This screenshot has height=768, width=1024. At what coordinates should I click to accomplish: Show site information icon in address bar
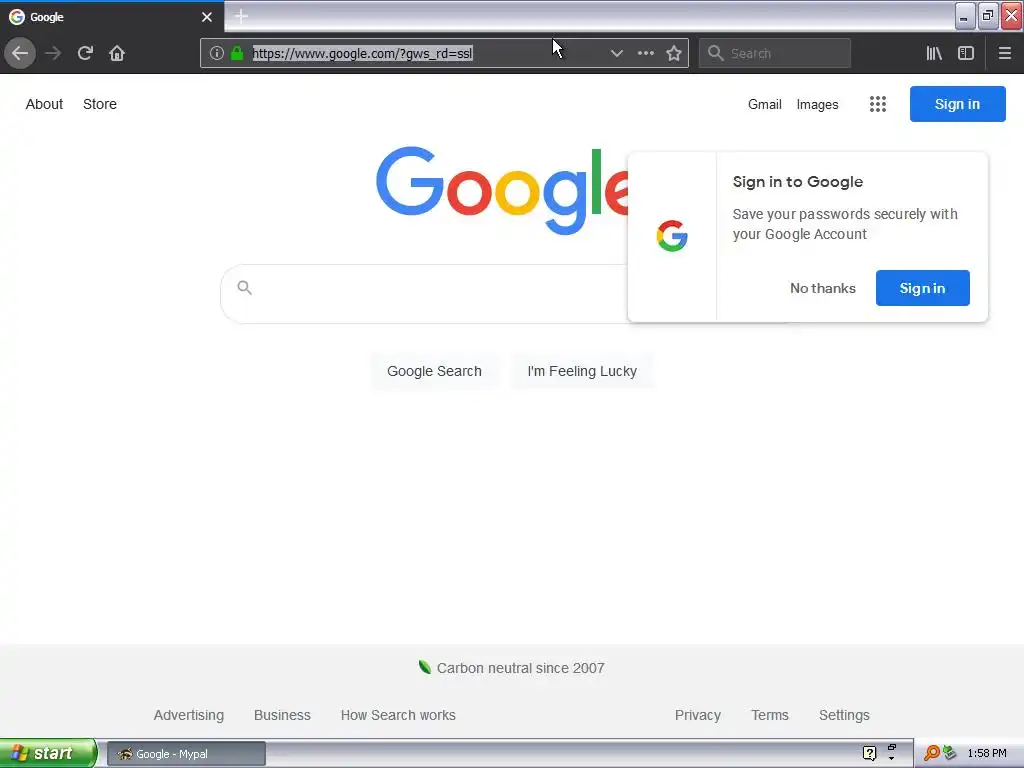[x=217, y=53]
